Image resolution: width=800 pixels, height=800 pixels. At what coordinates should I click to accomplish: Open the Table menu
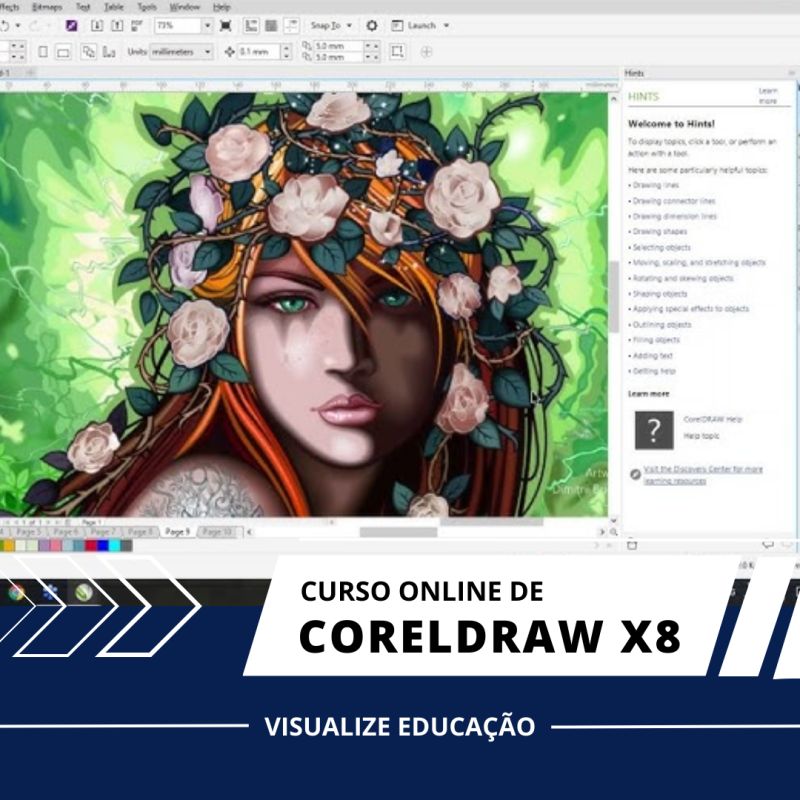click(113, 7)
